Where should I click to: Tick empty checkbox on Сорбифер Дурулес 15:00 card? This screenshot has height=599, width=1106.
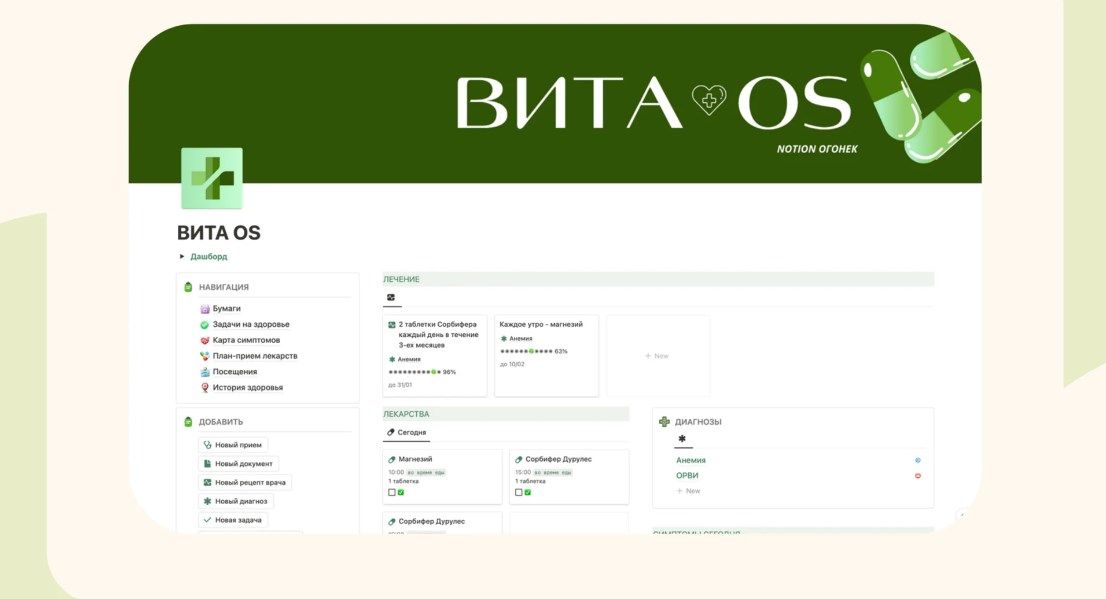(519, 492)
